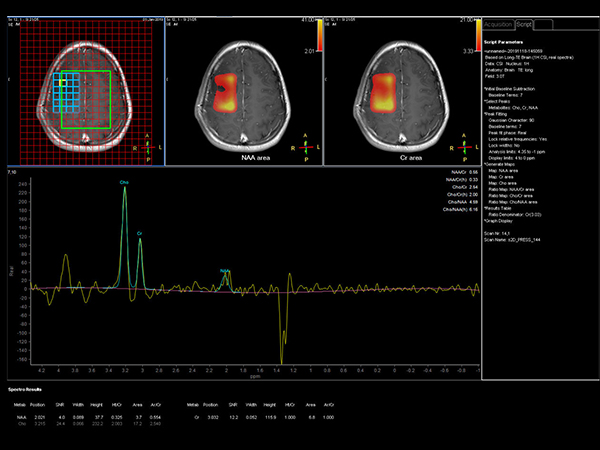The width and height of the screenshot is (600, 450).
Task: Click 'Ratio Denominator: Cr(3.03)' parameter
Action: pyautogui.click(x=515, y=214)
